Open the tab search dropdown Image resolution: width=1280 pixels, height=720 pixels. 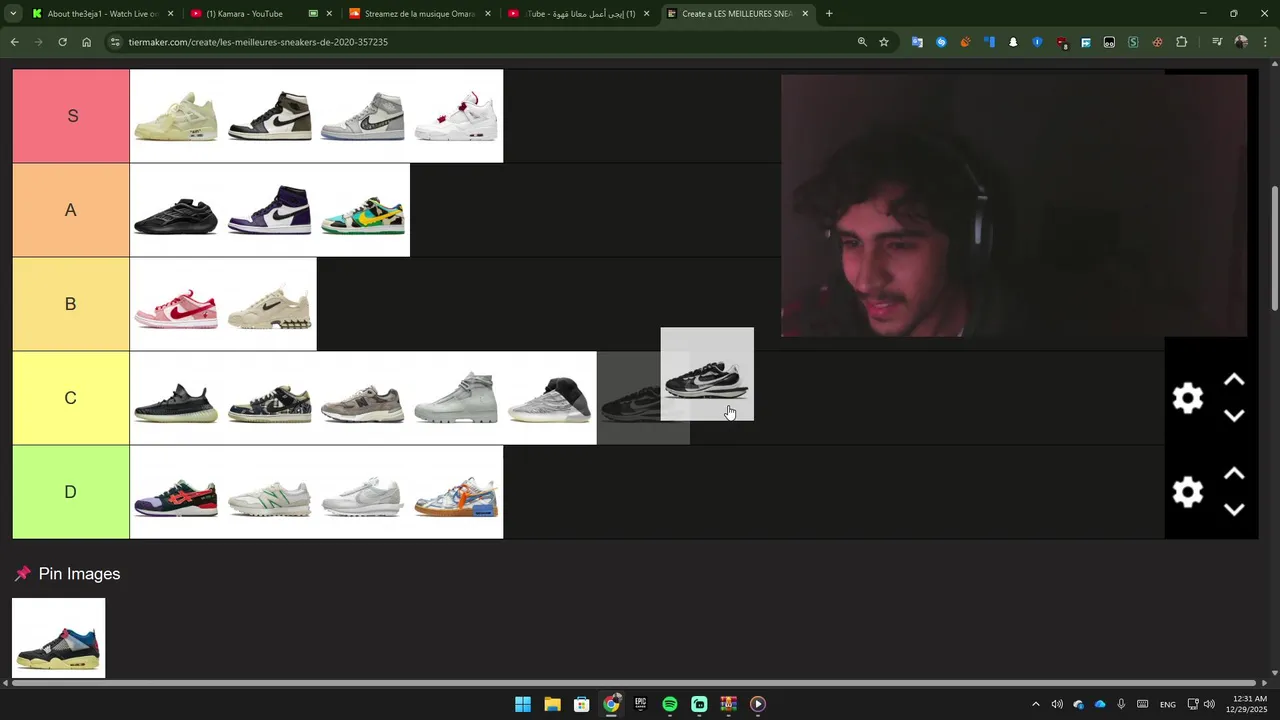[13, 14]
